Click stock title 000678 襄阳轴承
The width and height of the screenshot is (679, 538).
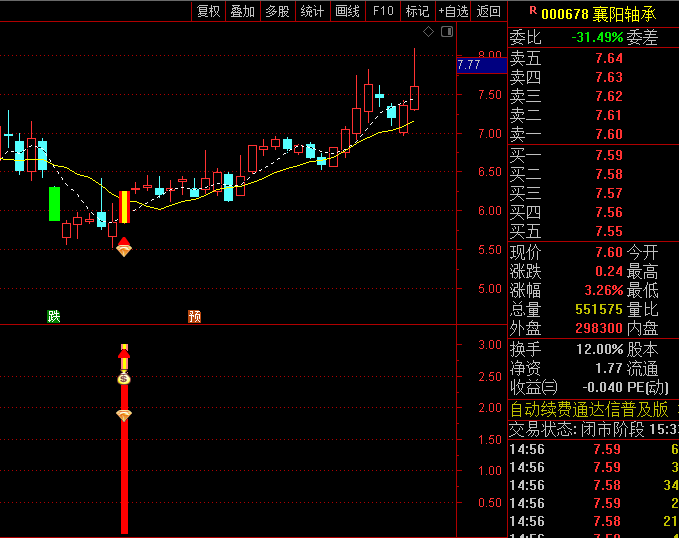pyautogui.click(x=598, y=14)
